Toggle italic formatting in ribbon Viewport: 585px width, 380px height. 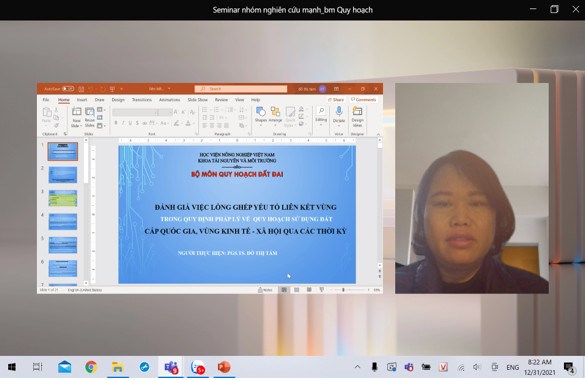coord(123,123)
